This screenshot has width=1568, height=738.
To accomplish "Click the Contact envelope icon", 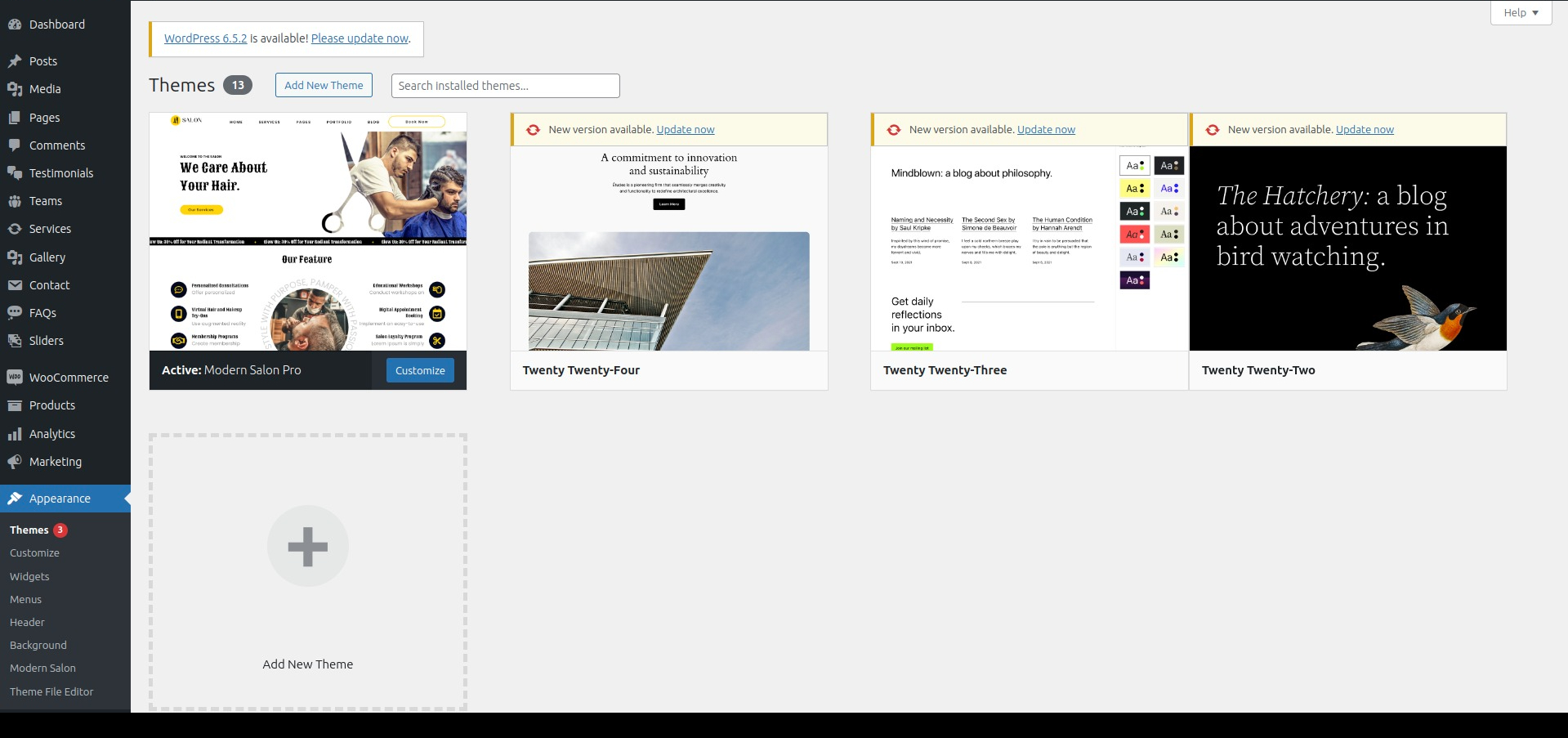I will click(15, 285).
